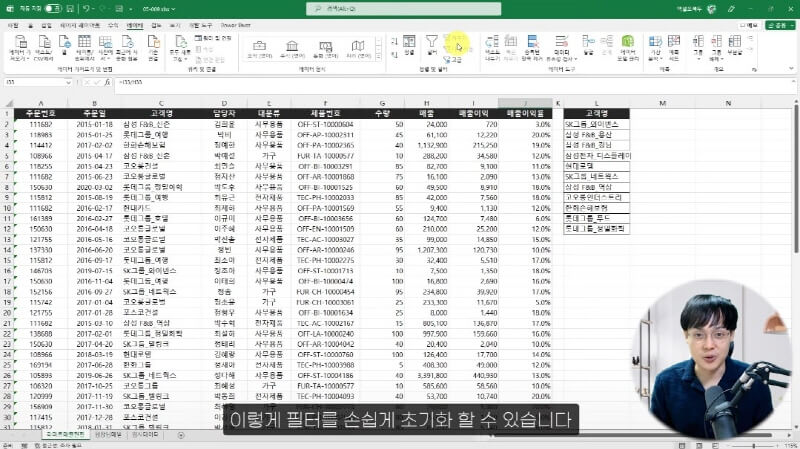800x449 pixels.
Task: Select column header A
Action: pyautogui.click(x=41, y=103)
